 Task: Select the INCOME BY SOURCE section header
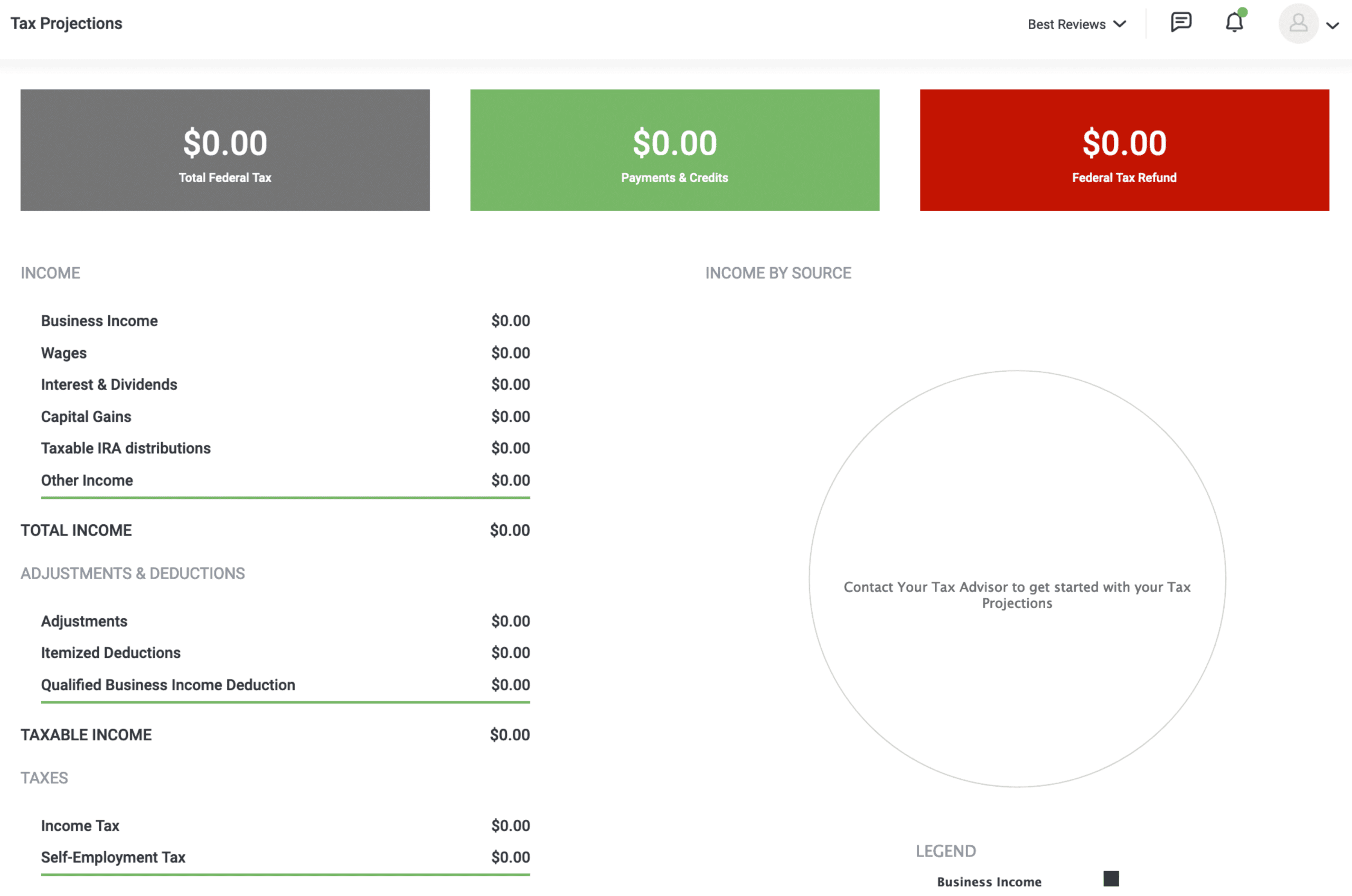coord(778,272)
